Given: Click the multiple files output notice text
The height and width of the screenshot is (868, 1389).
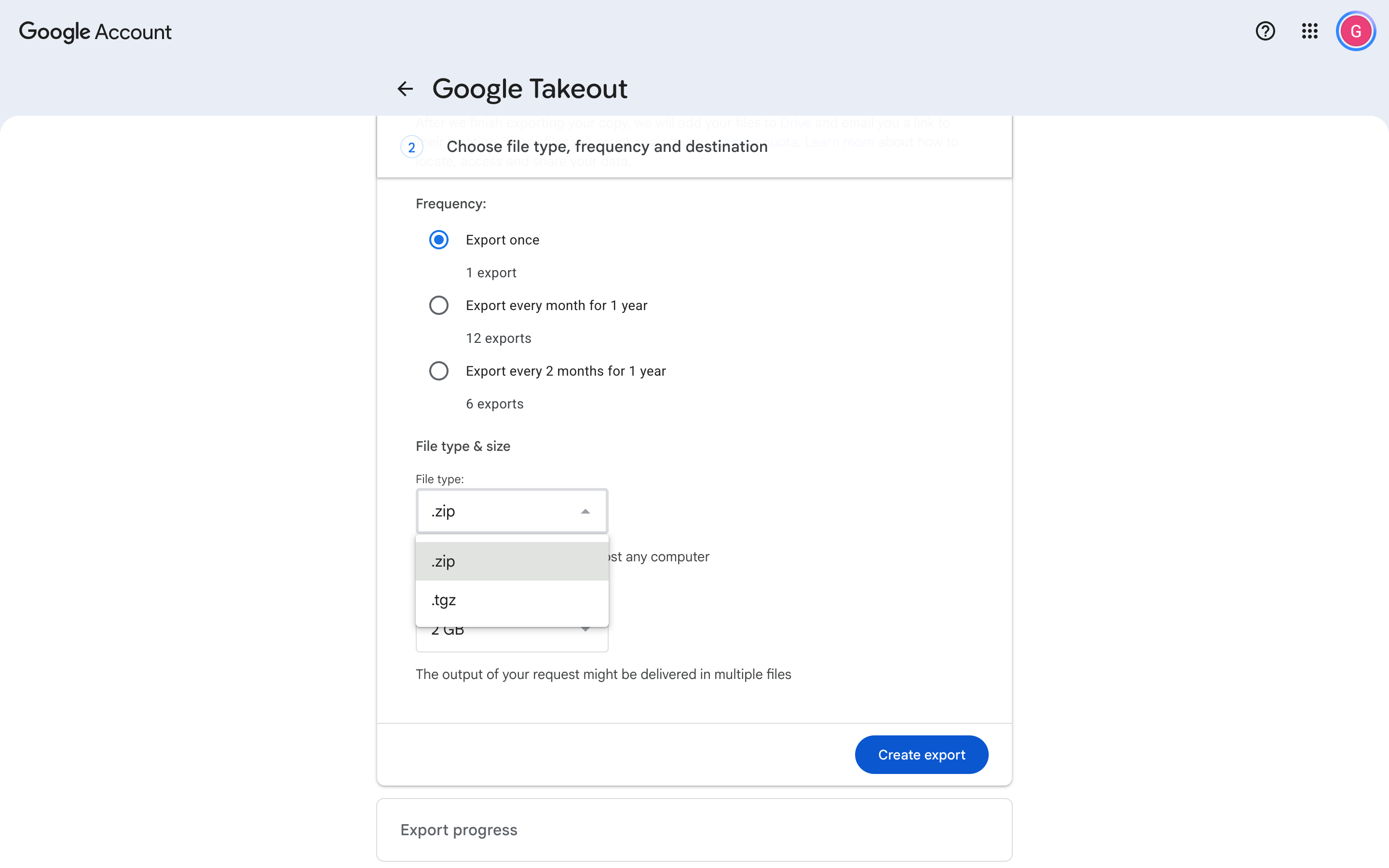Looking at the screenshot, I should (x=603, y=674).
